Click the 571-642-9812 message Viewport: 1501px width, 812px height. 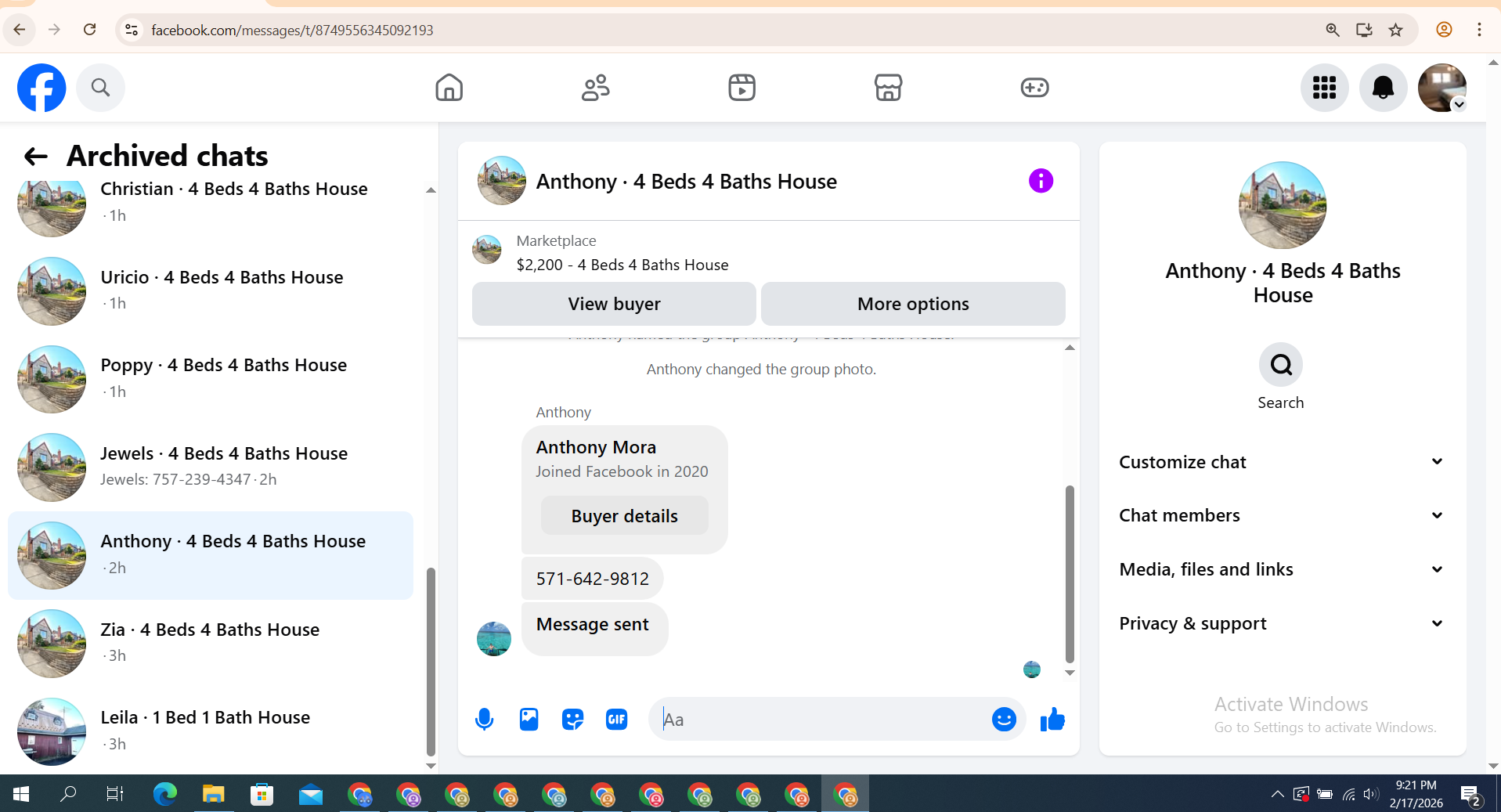click(x=593, y=579)
